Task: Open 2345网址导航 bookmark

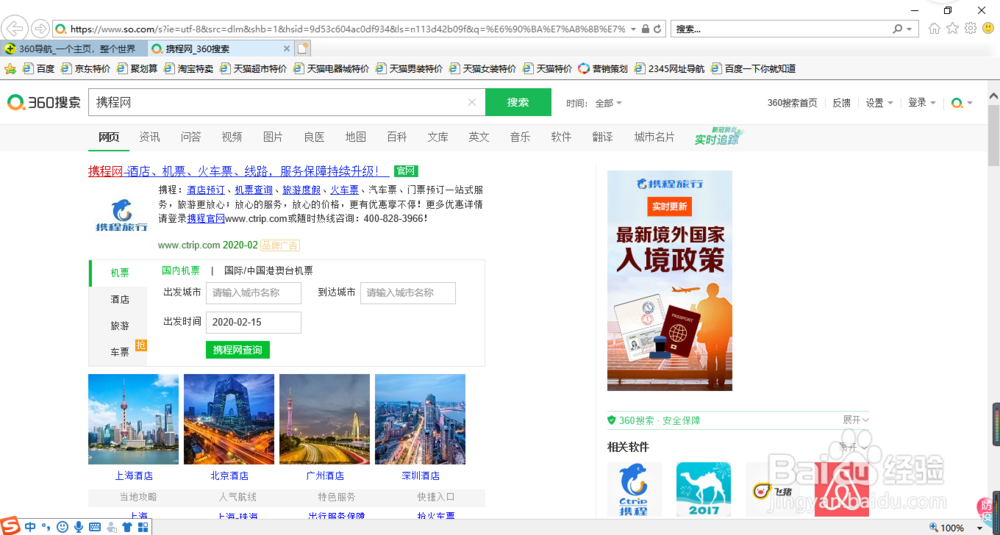Action: (x=670, y=69)
